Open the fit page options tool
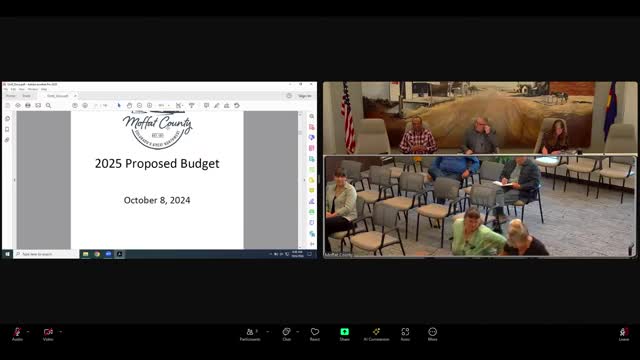Image resolution: width=640 pixels, height=360 pixels. tap(179, 106)
